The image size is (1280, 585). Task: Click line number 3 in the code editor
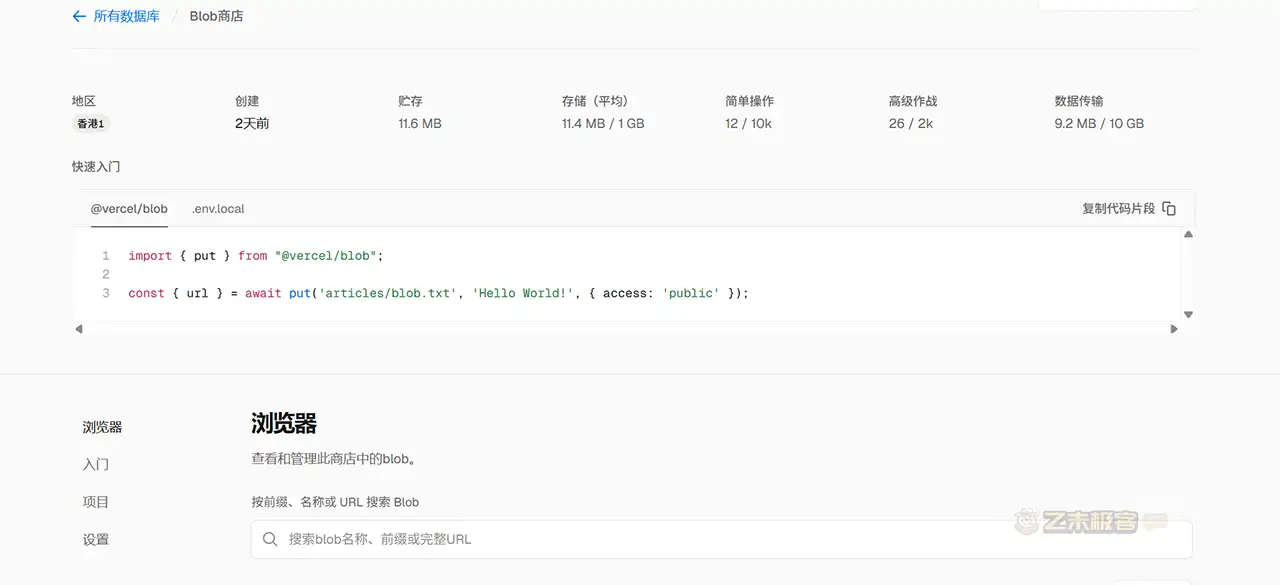105,293
